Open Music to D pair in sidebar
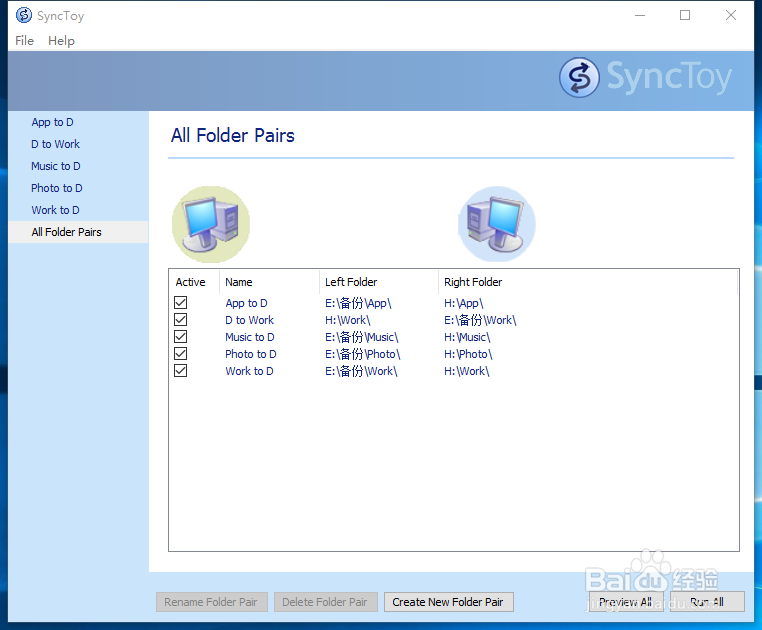Image resolution: width=762 pixels, height=630 pixels. click(56, 166)
